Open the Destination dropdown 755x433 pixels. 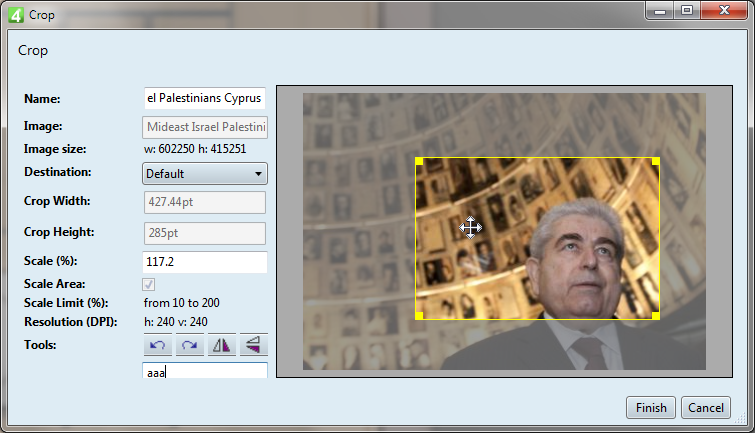point(205,173)
